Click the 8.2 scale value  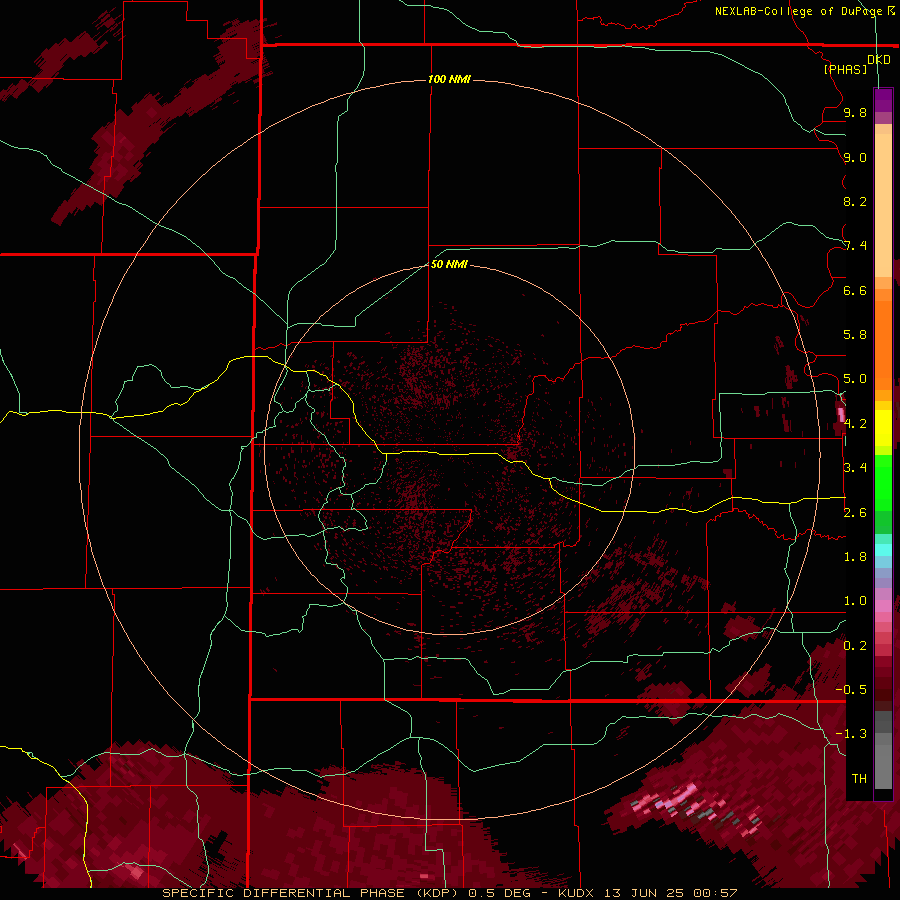coord(855,201)
